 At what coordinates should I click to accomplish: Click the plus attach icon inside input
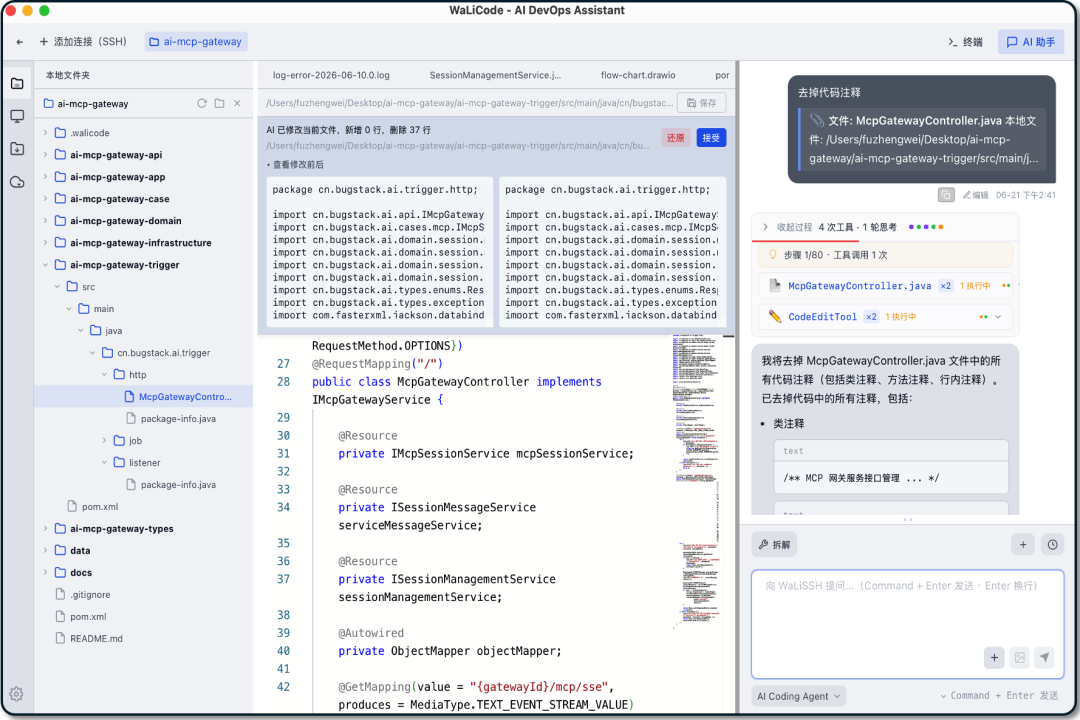pyautogui.click(x=994, y=657)
